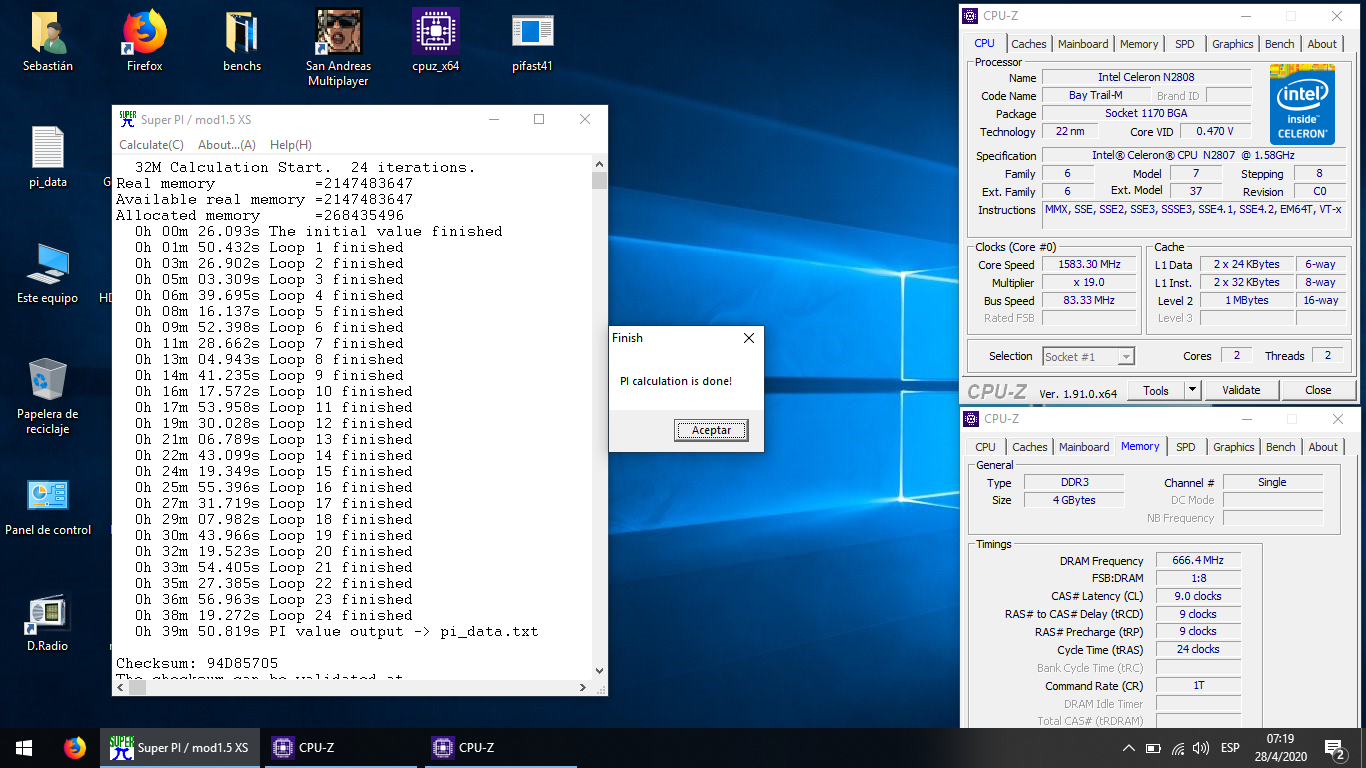This screenshot has height=768, width=1366.
Task: Open the Calculate(C) menu in Super PI
Action: [152, 145]
